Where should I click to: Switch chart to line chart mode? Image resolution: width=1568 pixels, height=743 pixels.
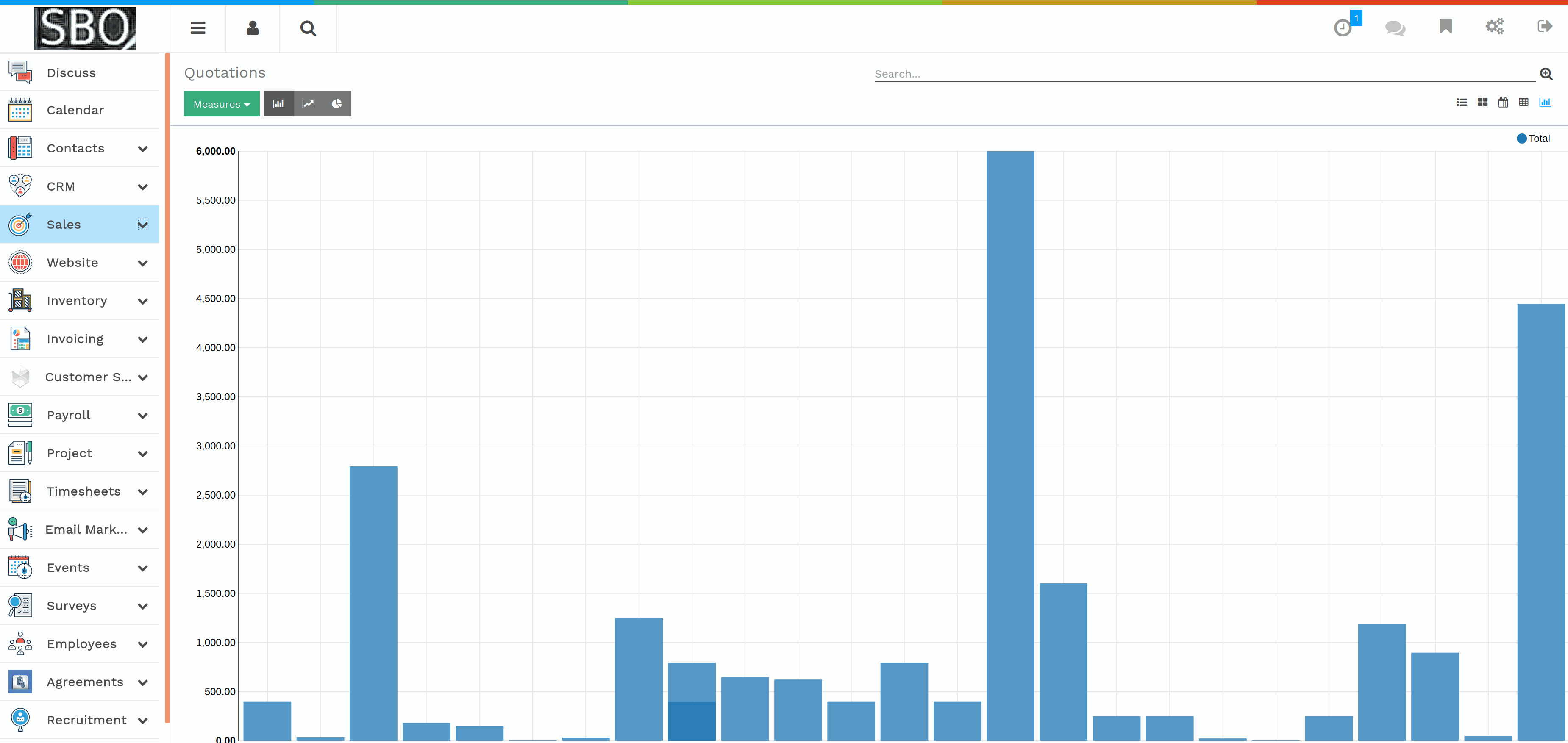click(x=308, y=104)
